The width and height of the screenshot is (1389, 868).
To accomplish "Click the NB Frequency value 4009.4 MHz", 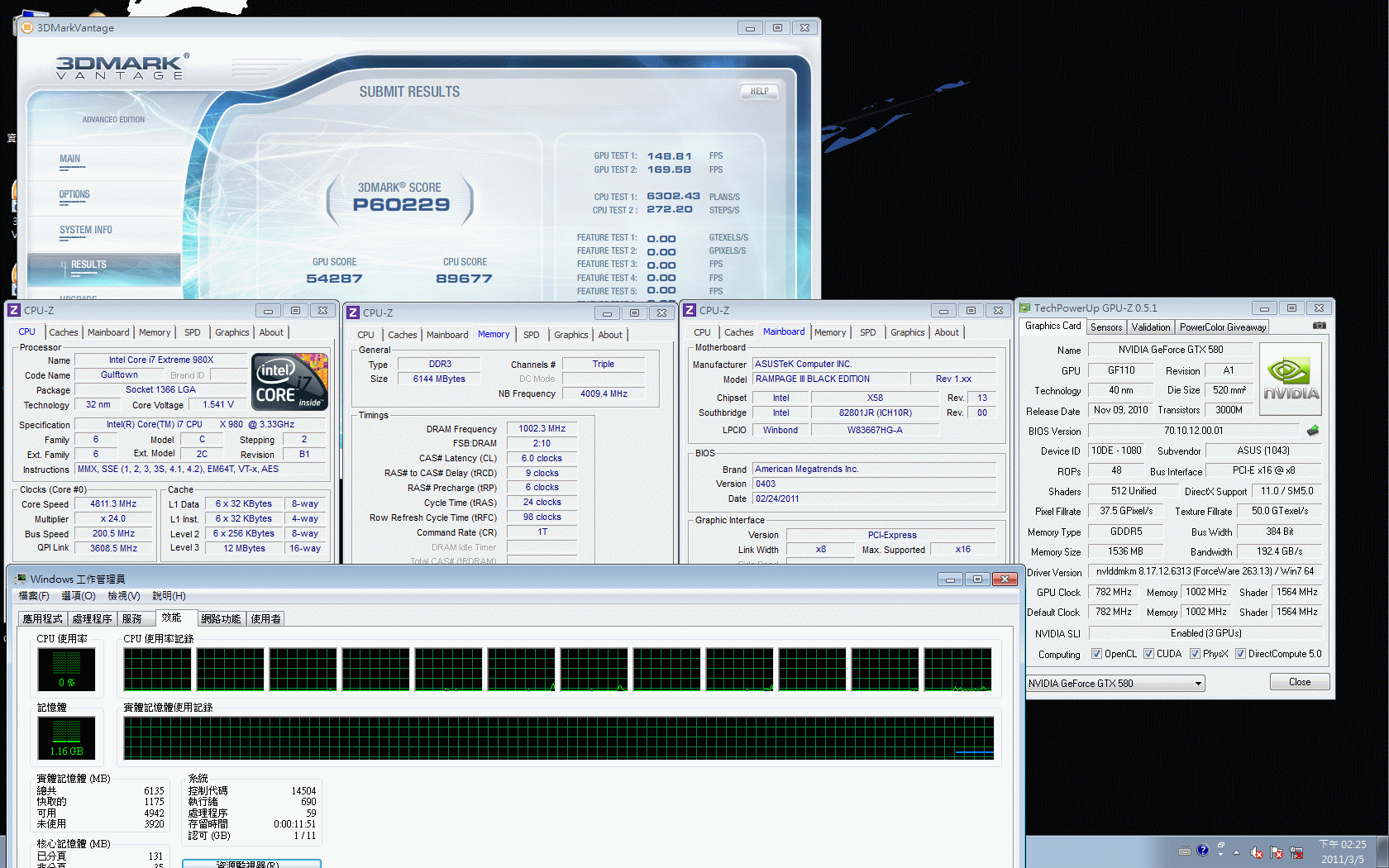I will 604,393.
